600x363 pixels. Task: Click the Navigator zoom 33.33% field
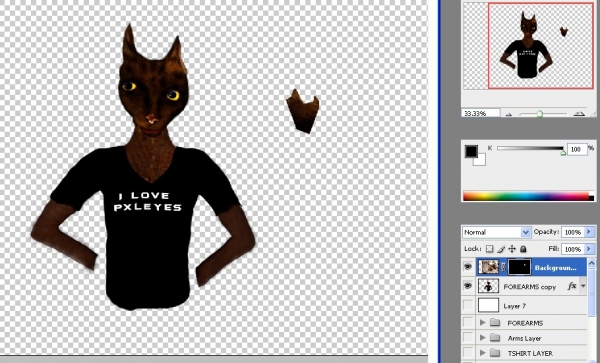pos(481,113)
